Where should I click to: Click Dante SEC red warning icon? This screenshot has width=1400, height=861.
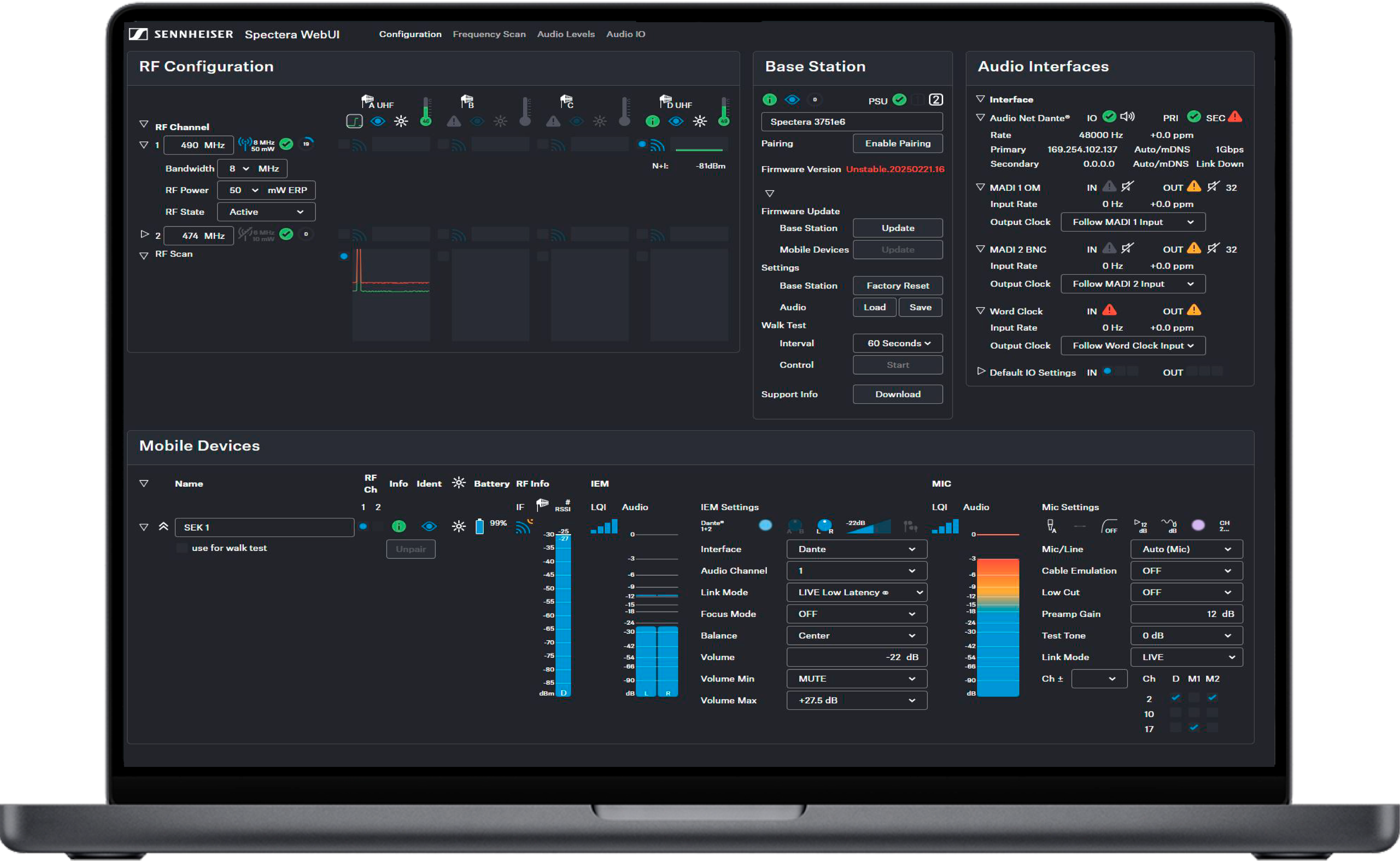(x=1234, y=117)
